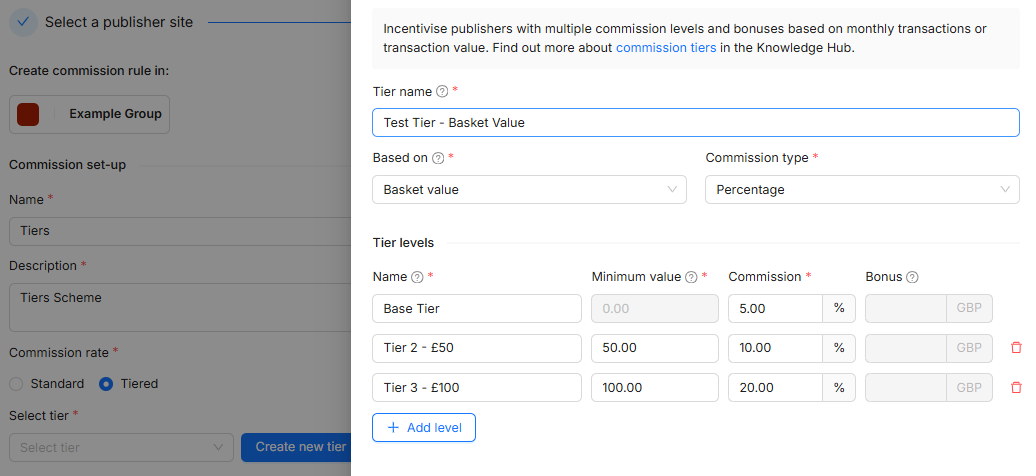Delete the Tier 2 - £50 level
Image resolution: width=1036 pixels, height=476 pixels.
pyautogui.click(x=1016, y=348)
